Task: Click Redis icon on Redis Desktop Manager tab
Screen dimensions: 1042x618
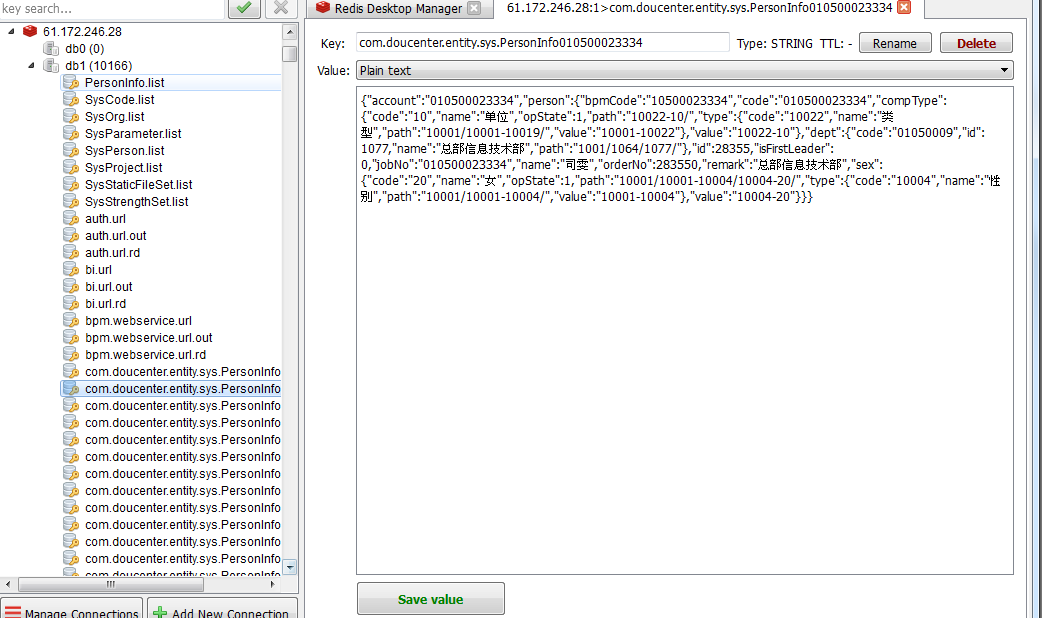Action: click(x=323, y=7)
